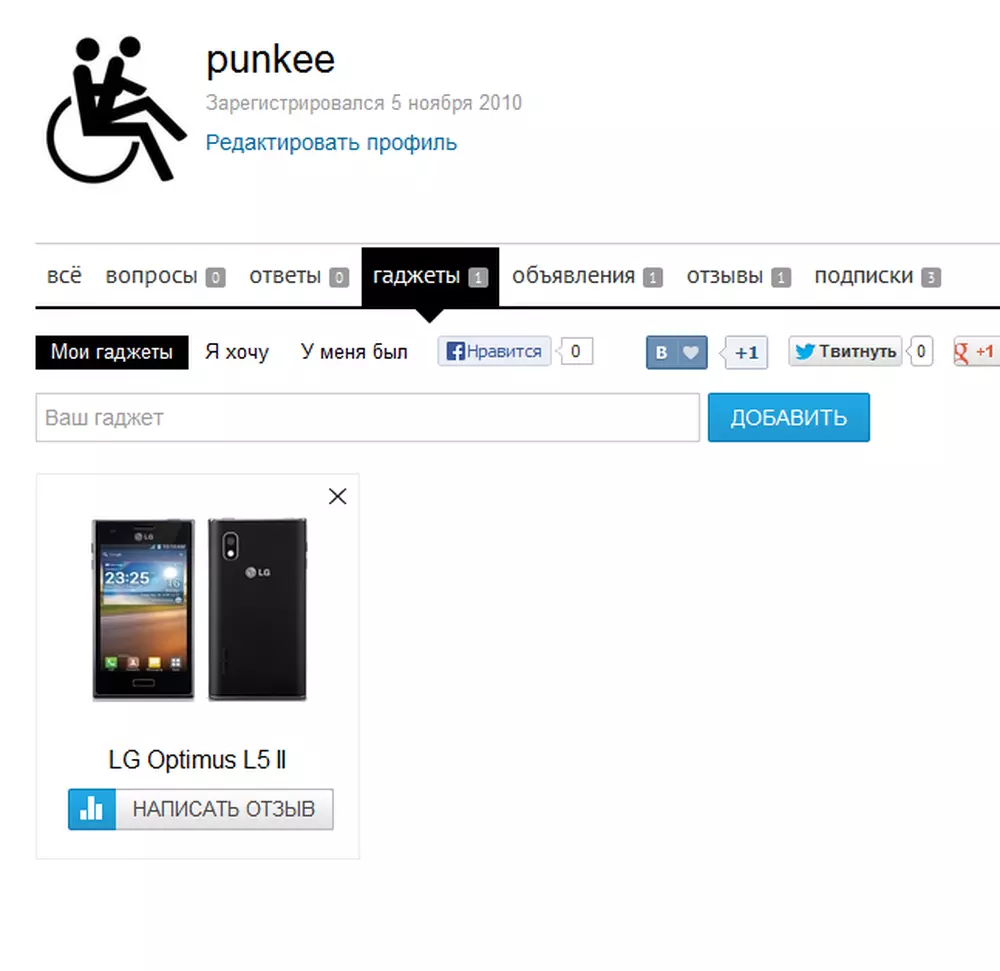1000x971 pixels.
Task: Remove LG Optimus L5 II with the X icon
Action: coord(337,496)
